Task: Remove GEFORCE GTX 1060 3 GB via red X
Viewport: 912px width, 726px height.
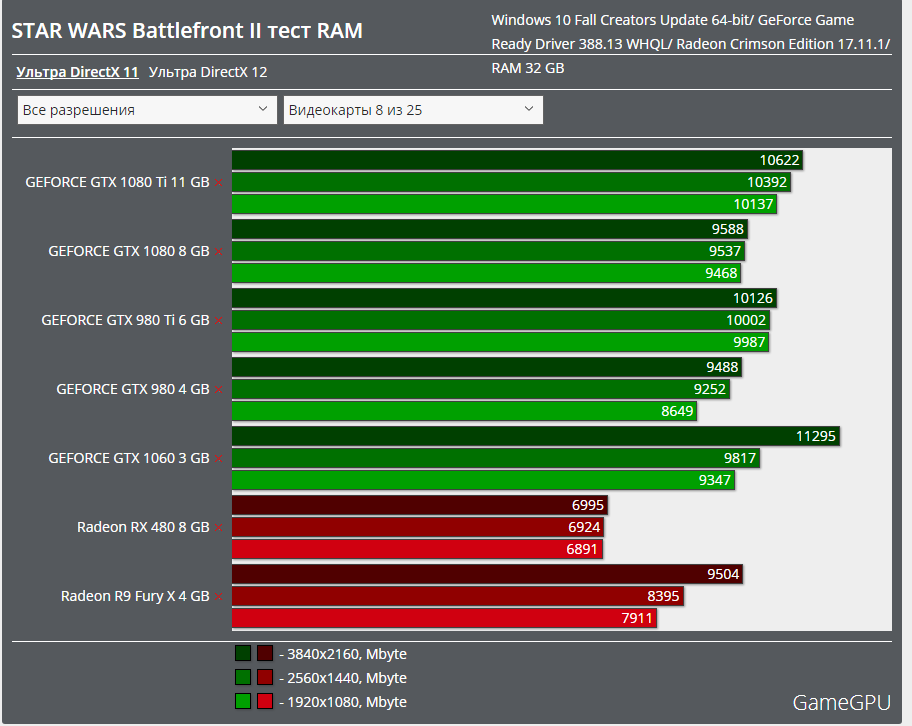Action: [x=219, y=459]
